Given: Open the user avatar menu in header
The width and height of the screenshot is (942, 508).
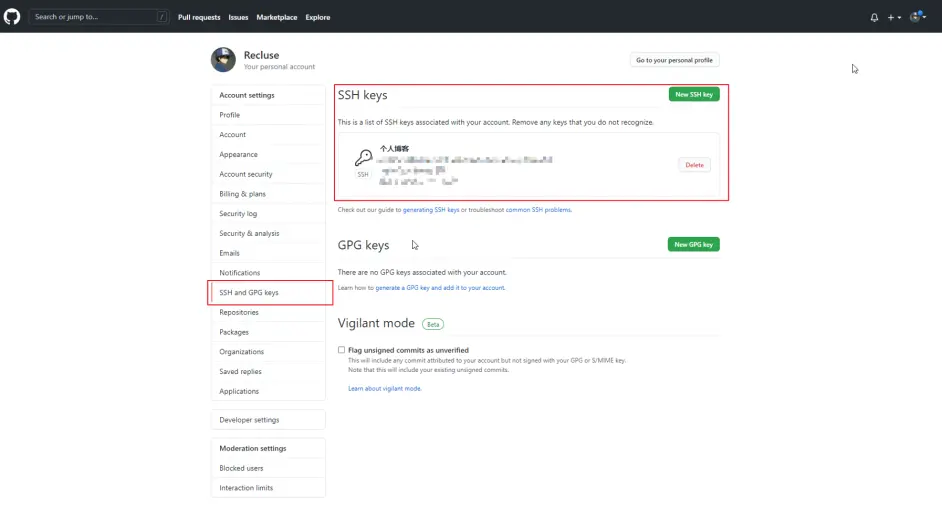Looking at the screenshot, I should coord(917,17).
